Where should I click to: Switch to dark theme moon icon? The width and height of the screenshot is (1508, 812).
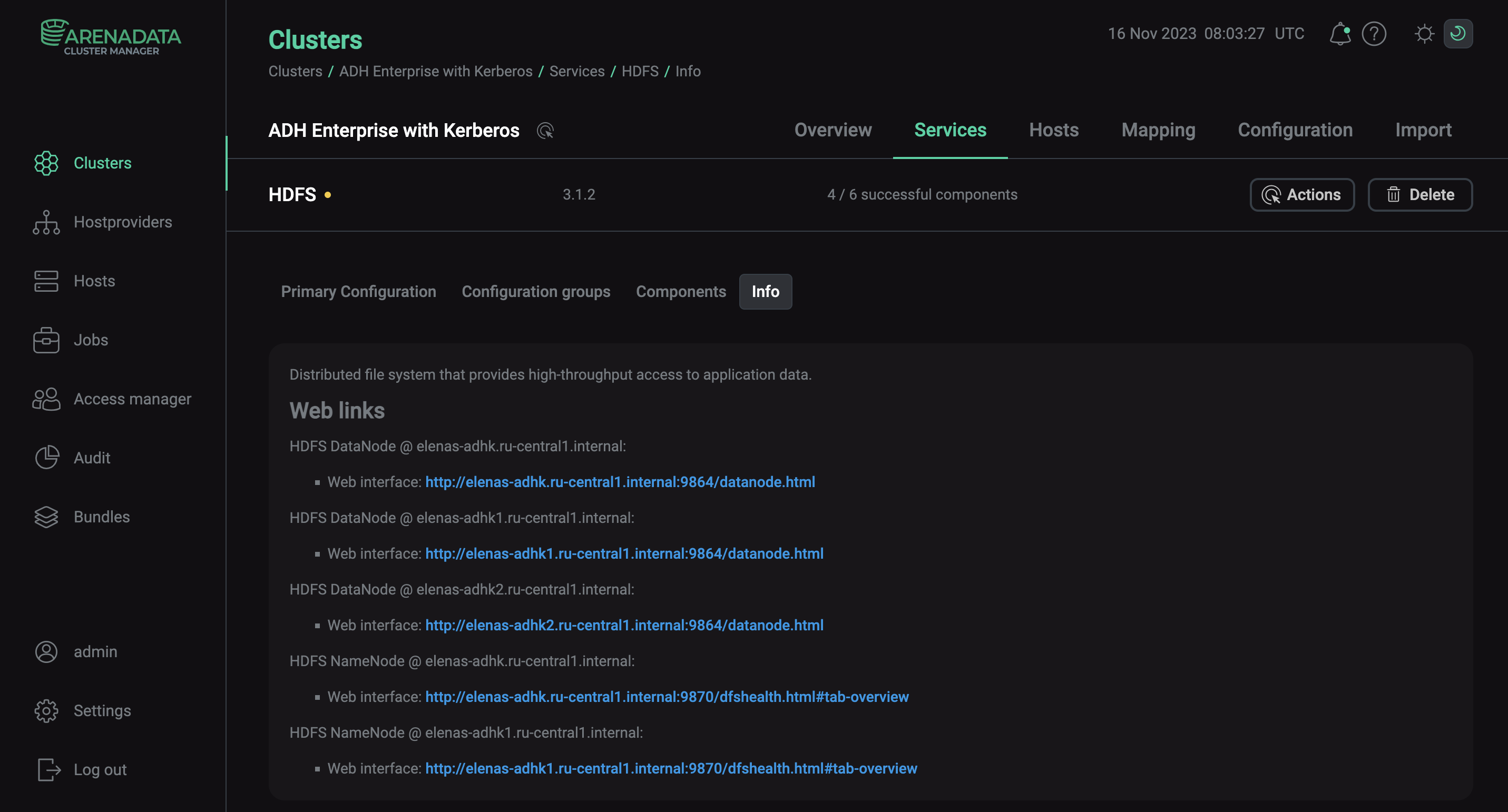click(1457, 33)
